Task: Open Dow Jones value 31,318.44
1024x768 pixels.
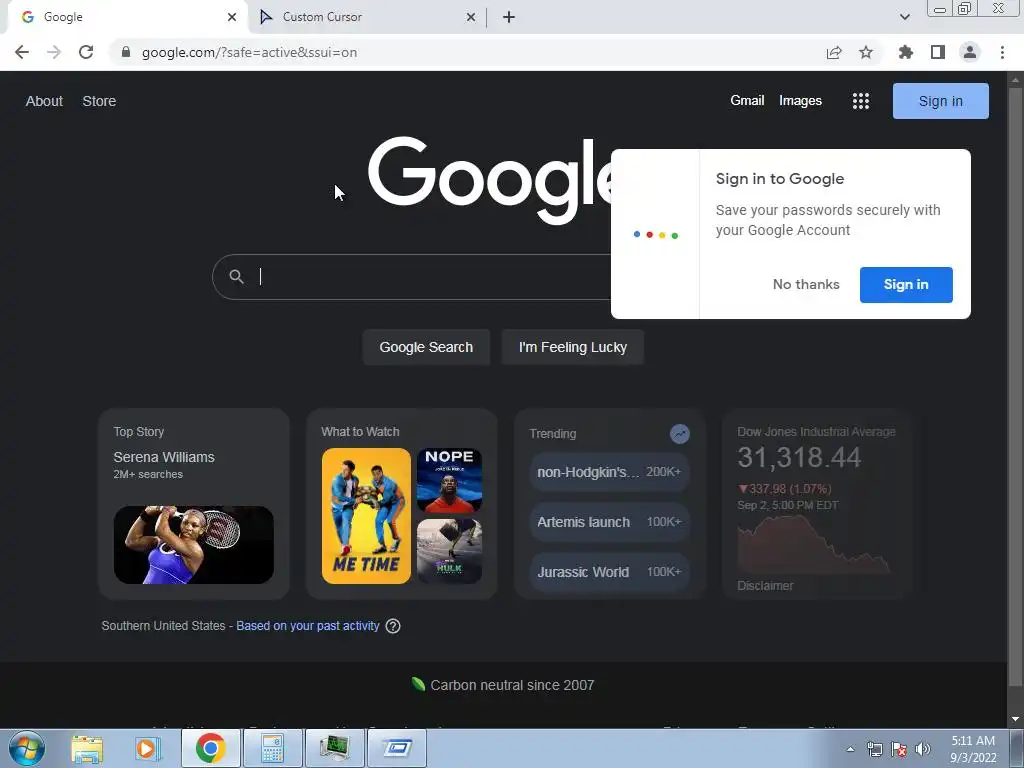Action: (799, 458)
